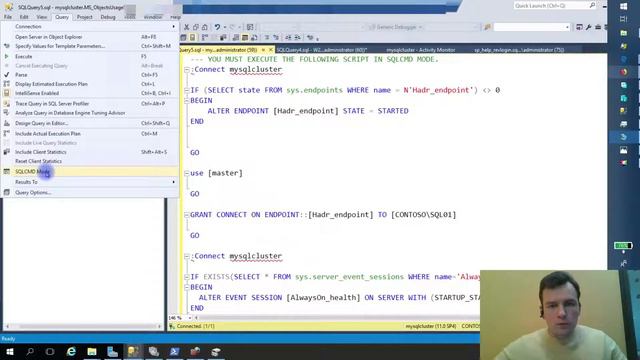Open the 146 % zoom level dropdown
This screenshot has height=360, width=640.
(x=189, y=318)
